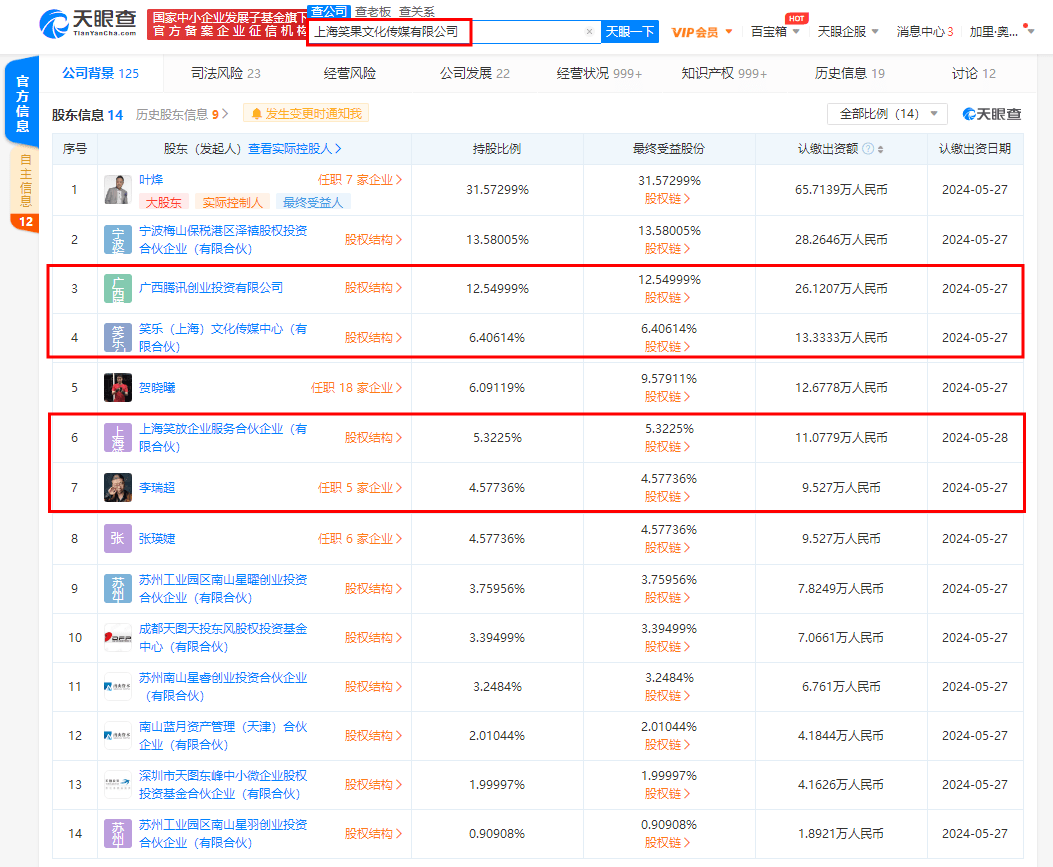Screen dimensions: 1053x867
Task: Open 李瑞超 任职 5 家企业 link
Action: [x=360, y=488]
